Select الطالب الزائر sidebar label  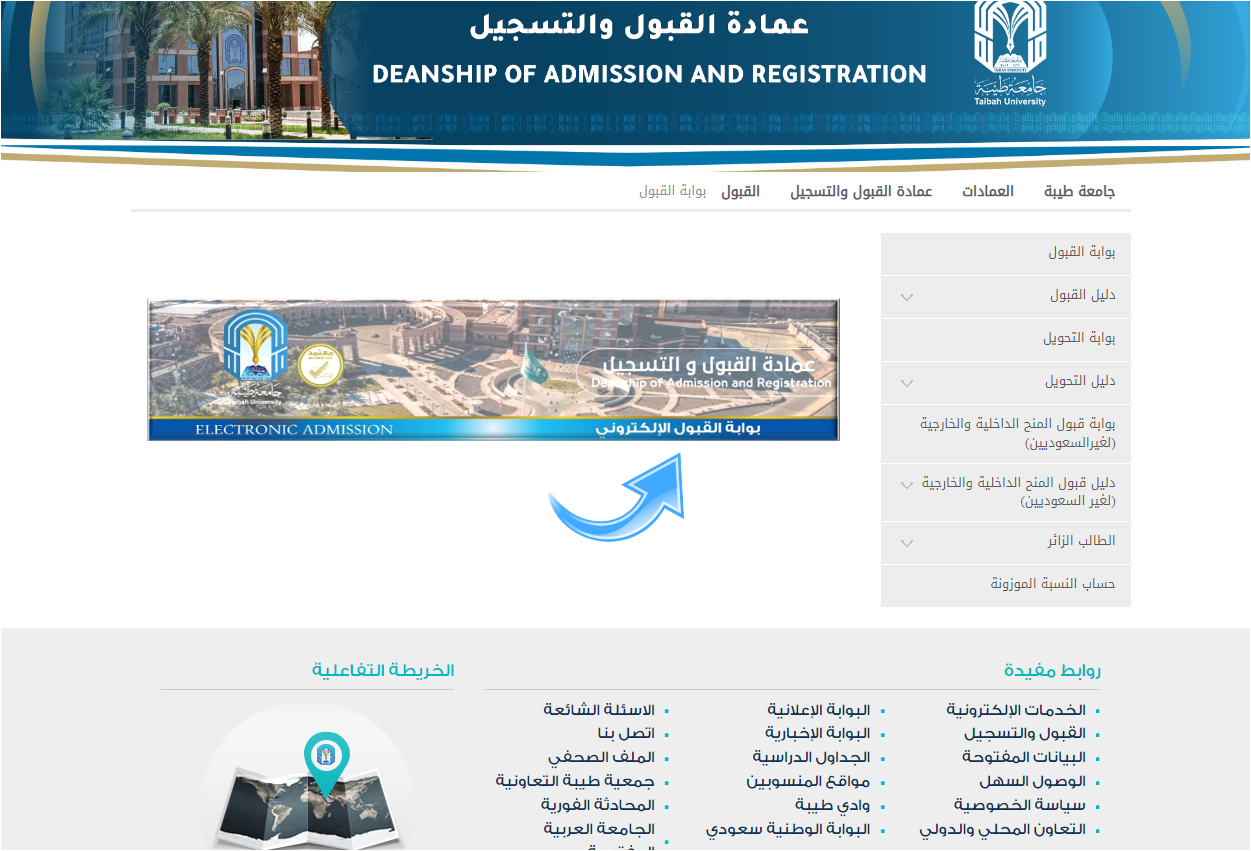[1081, 541]
